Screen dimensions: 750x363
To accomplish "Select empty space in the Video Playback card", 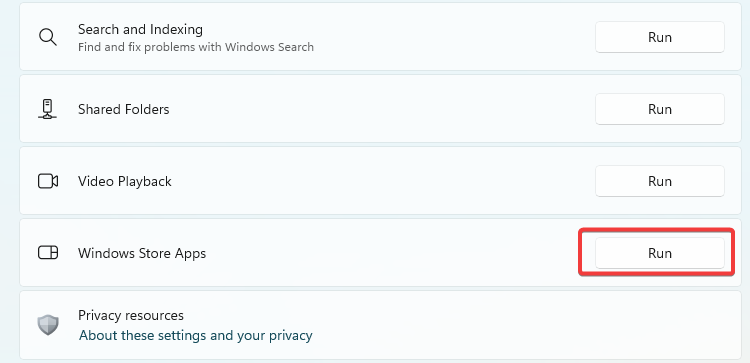I will (x=383, y=181).
